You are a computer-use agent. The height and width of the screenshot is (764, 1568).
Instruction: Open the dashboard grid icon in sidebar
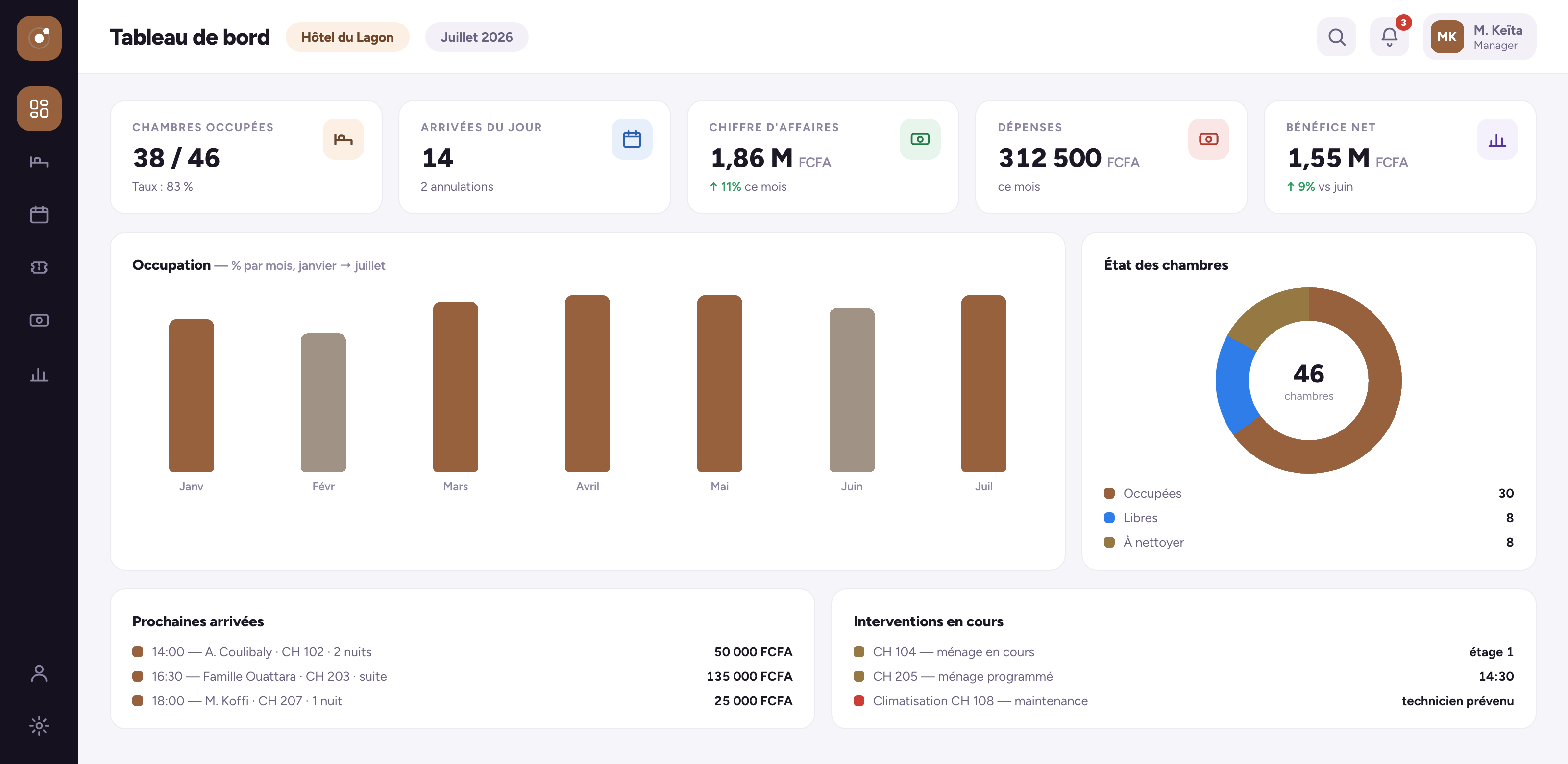[39, 109]
